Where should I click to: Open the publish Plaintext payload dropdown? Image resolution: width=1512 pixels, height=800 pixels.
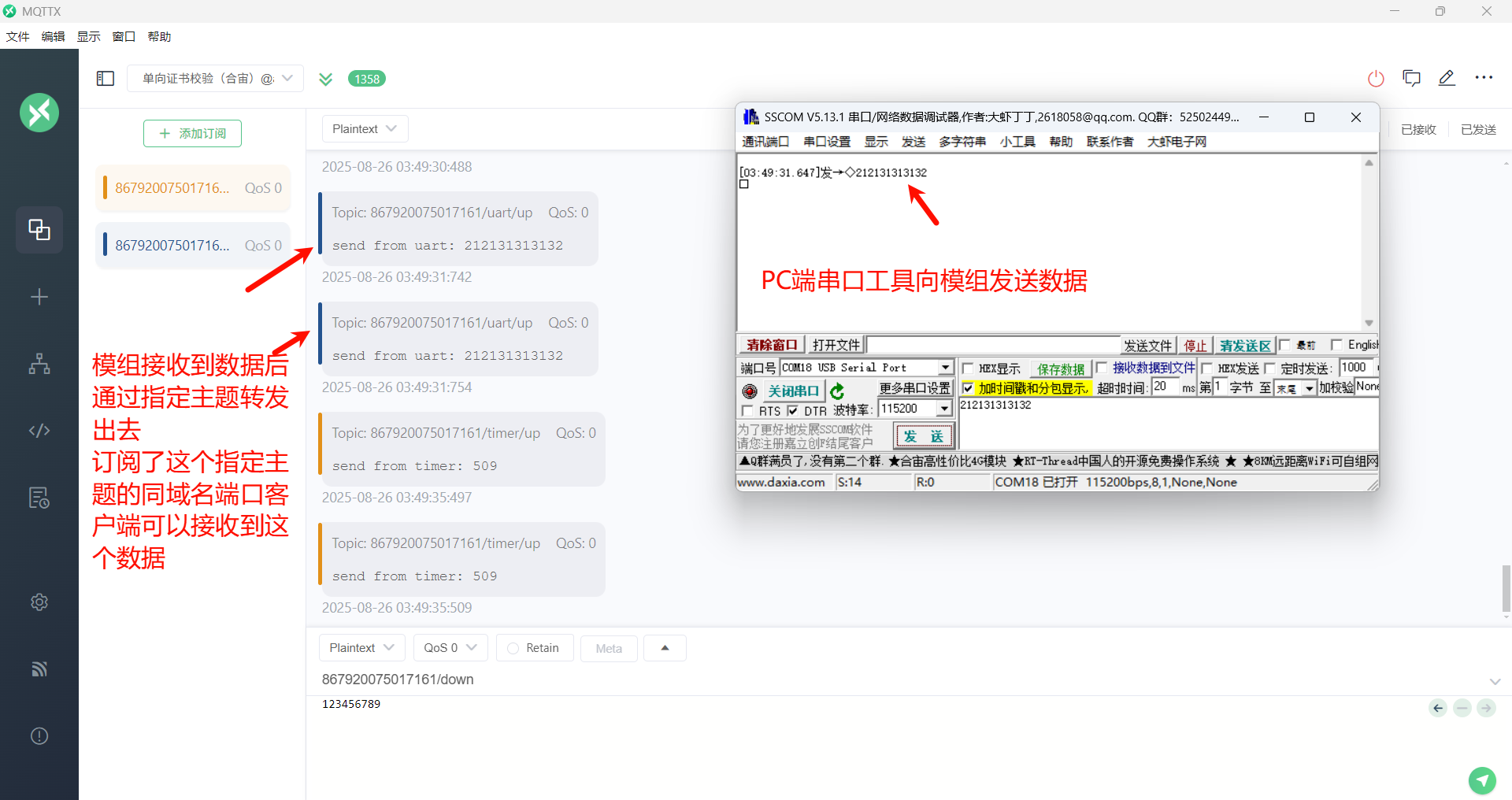[x=361, y=647]
